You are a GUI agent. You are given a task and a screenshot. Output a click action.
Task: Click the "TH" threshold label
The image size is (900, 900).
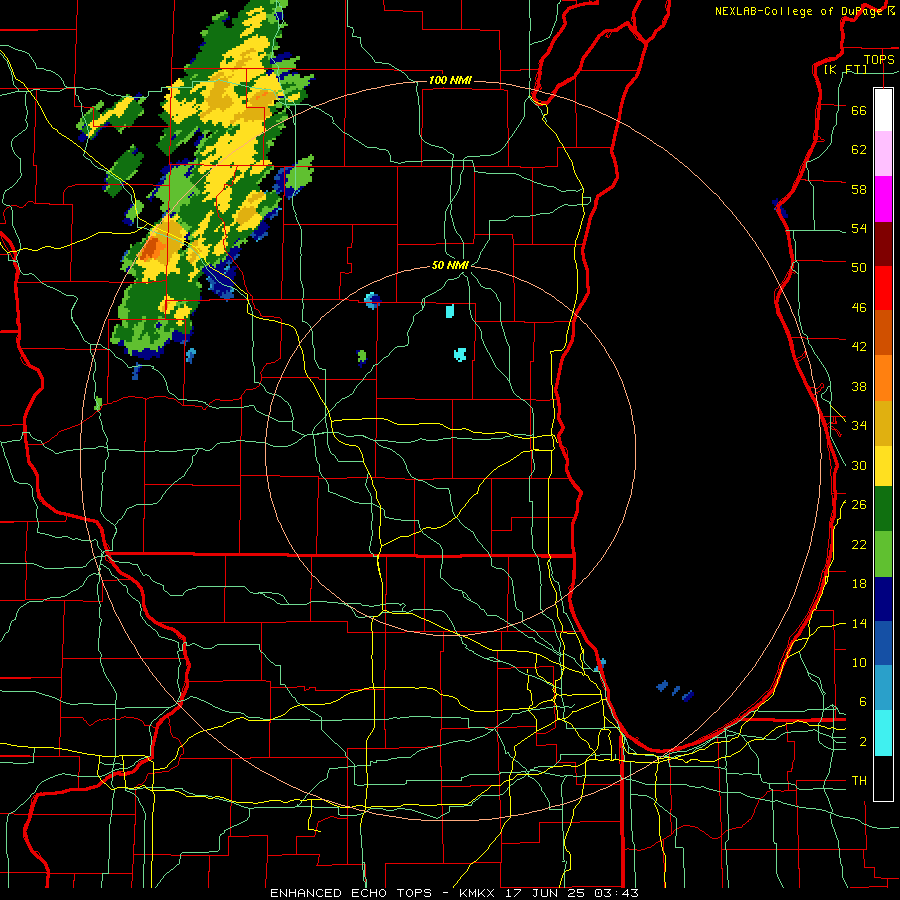pyautogui.click(x=859, y=781)
